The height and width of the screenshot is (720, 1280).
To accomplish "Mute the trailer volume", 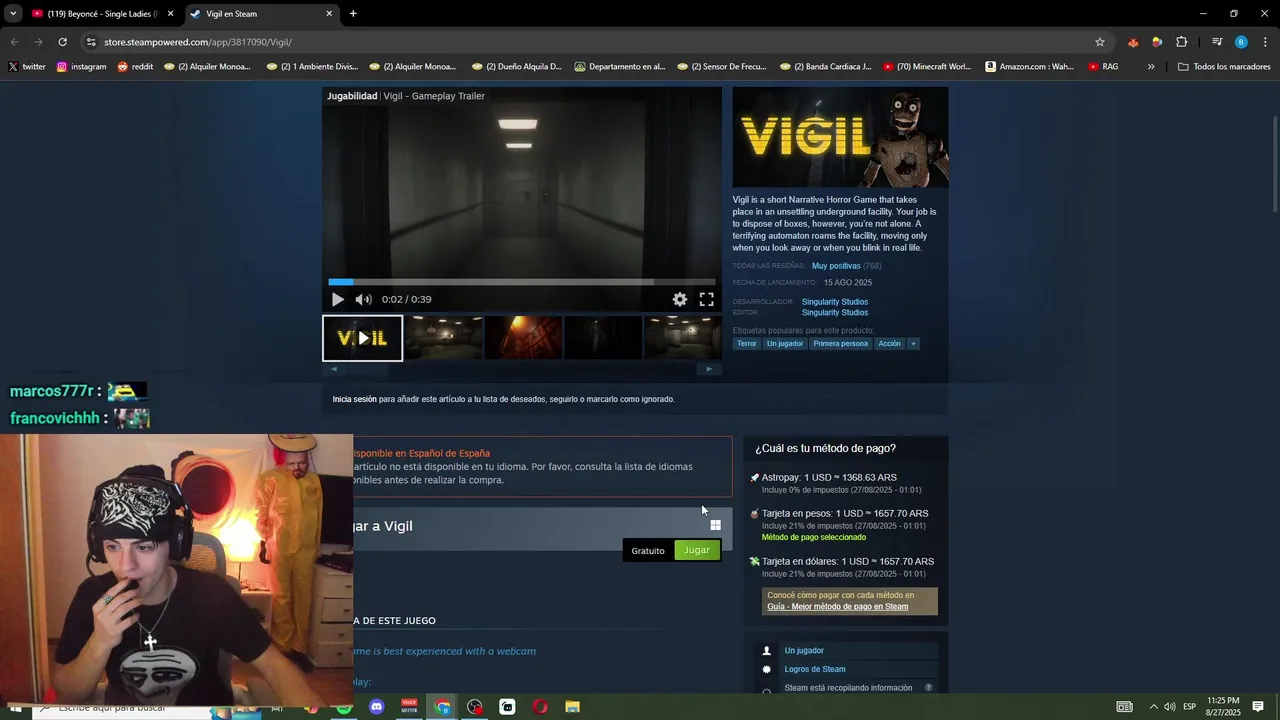I will click(x=363, y=299).
